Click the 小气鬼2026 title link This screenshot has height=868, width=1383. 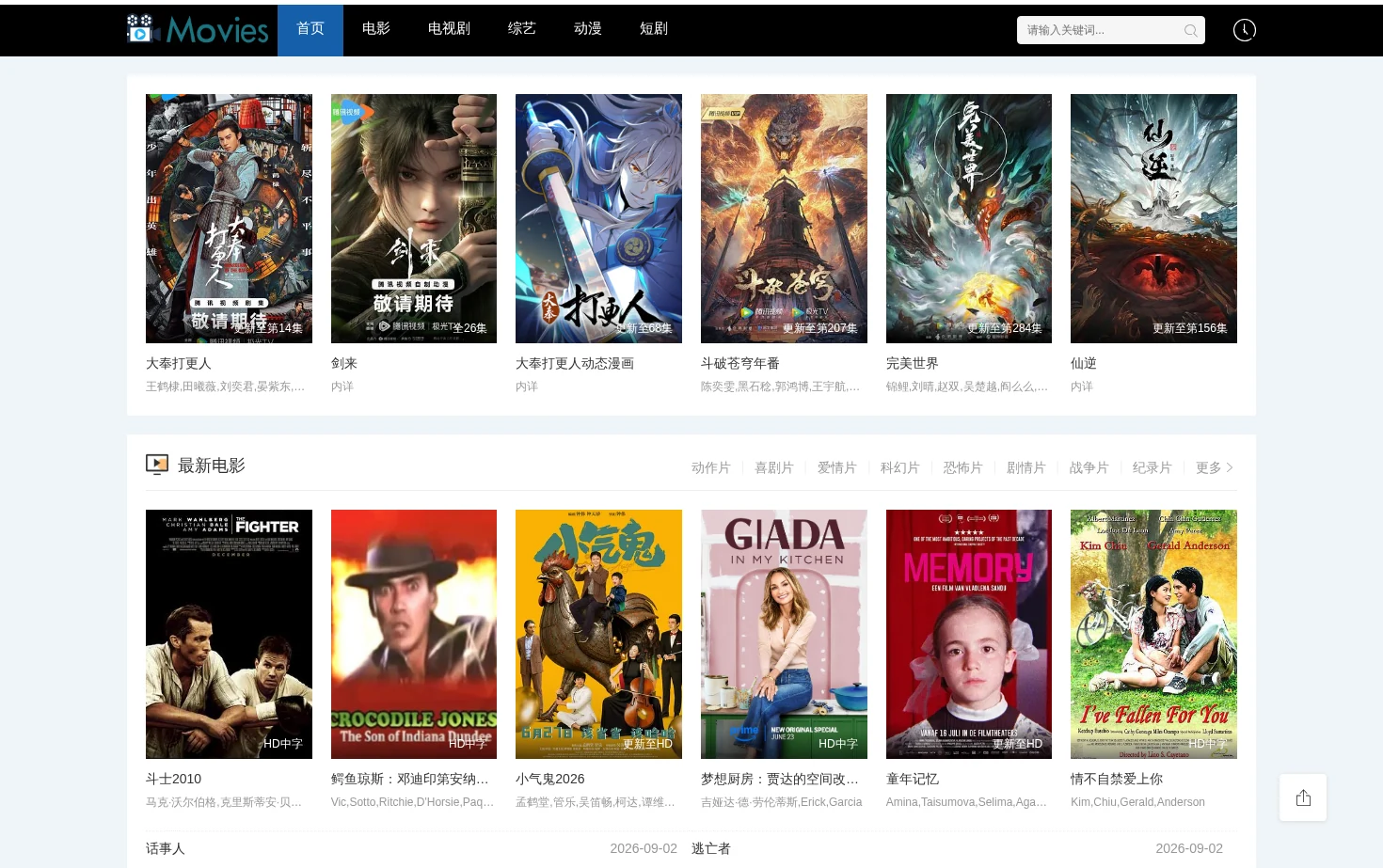click(x=550, y=779)
